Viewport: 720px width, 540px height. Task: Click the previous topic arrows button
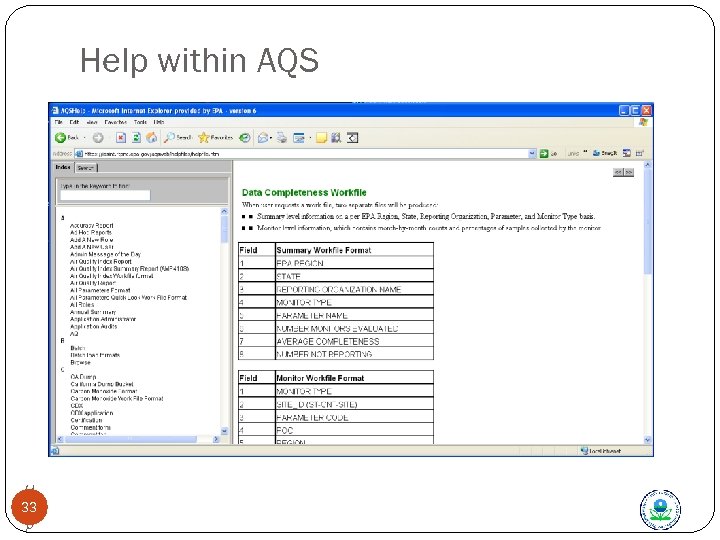(x=618, y=172)
